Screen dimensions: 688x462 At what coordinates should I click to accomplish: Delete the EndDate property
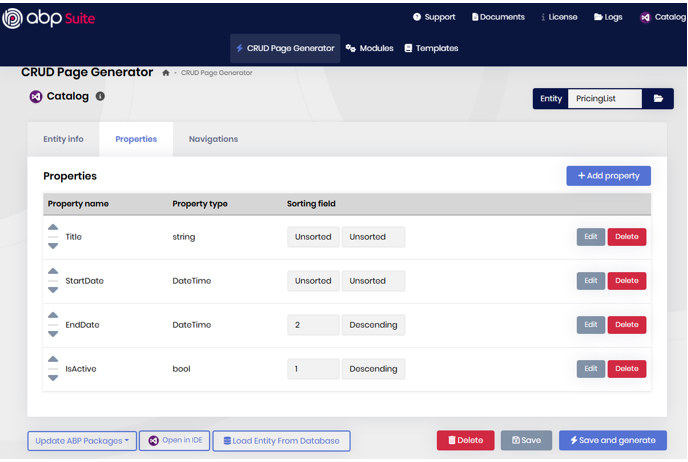[627, 325]
